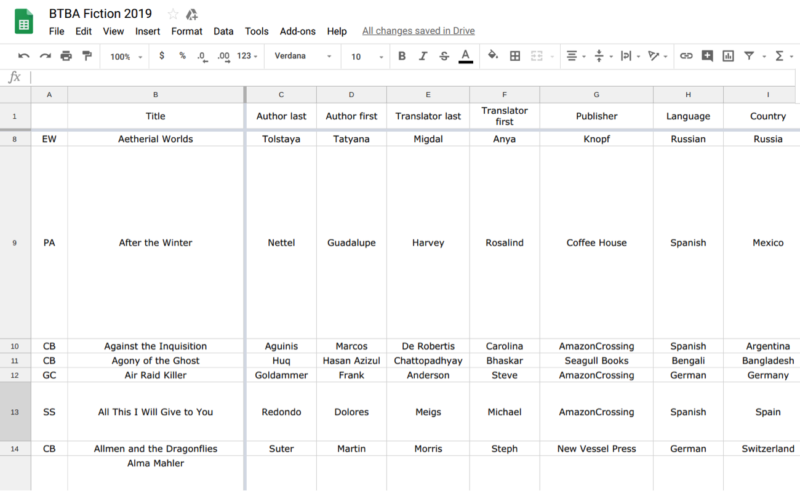Open horizontal align dropdown
This screenshot has height=491, width=800.
(576, 56)
